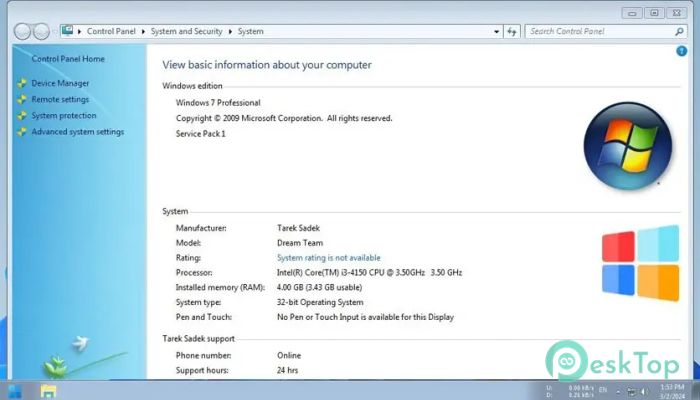Close the System window
700x400 pixels.
pyautogui.click(x=676, y=13)
